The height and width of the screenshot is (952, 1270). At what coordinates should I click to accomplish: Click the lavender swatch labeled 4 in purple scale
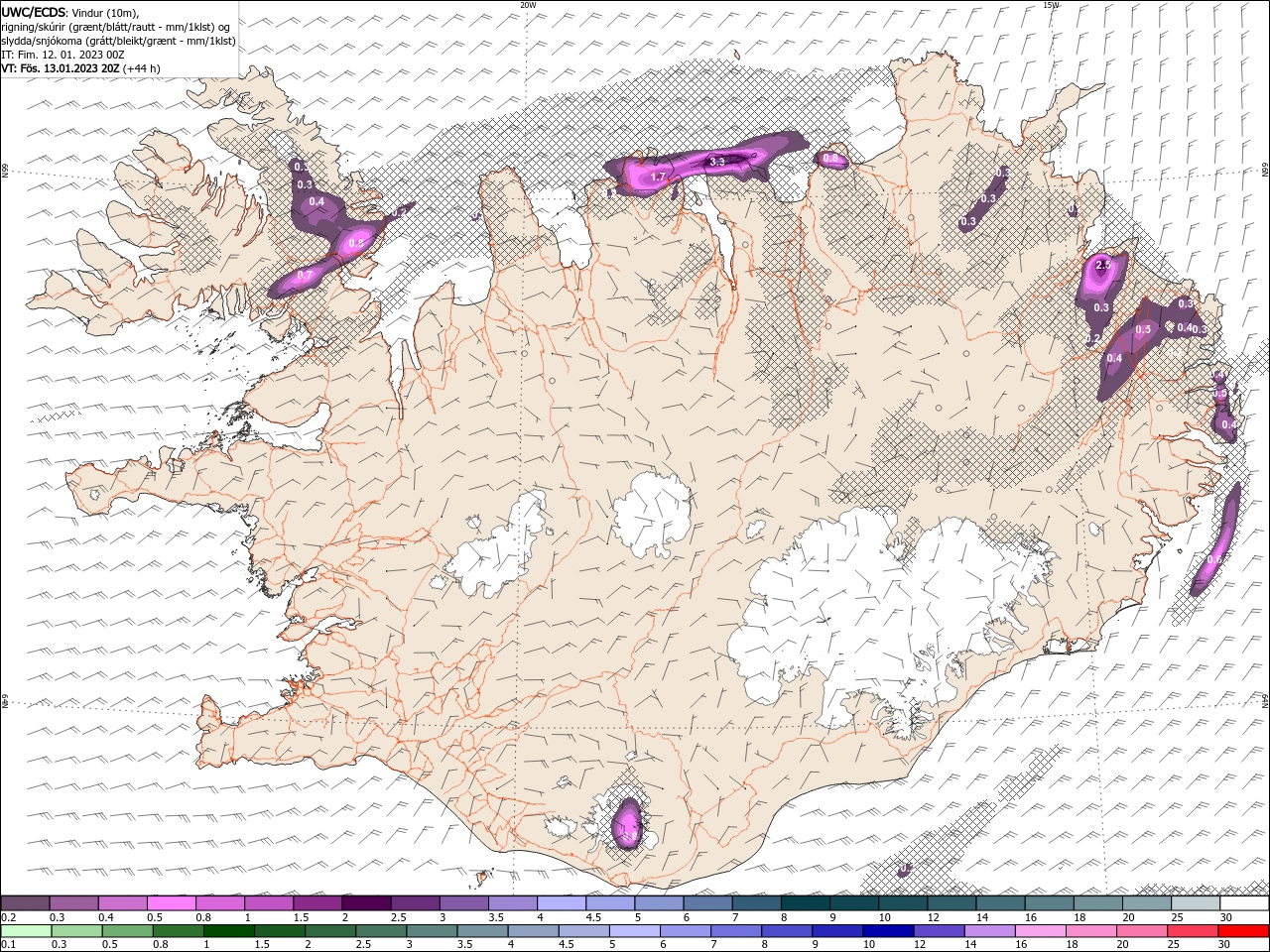561,903
